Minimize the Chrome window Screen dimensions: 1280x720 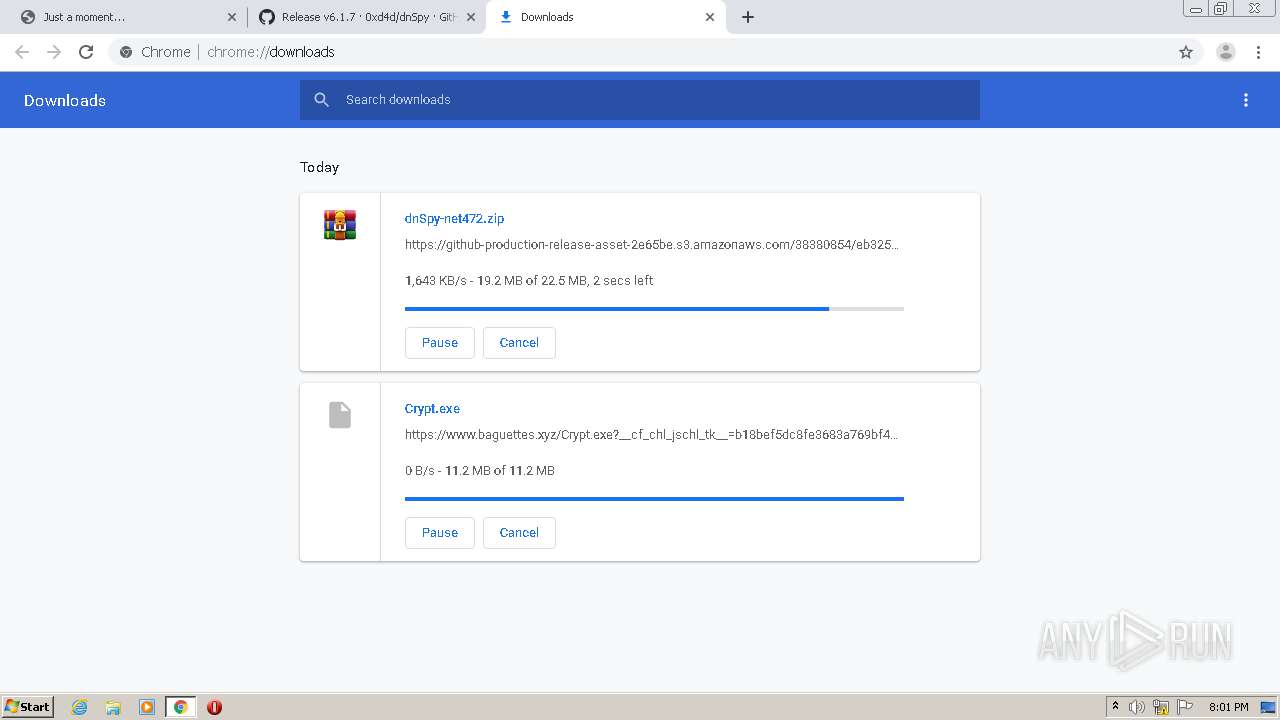tap(1196, 8)
